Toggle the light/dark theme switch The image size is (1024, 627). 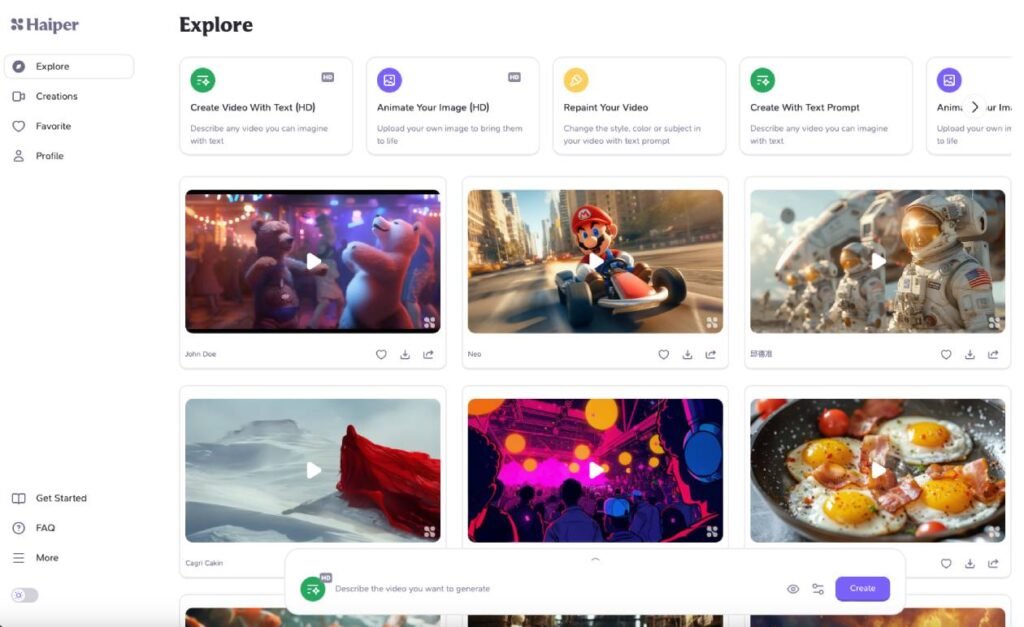pos(25,595)
